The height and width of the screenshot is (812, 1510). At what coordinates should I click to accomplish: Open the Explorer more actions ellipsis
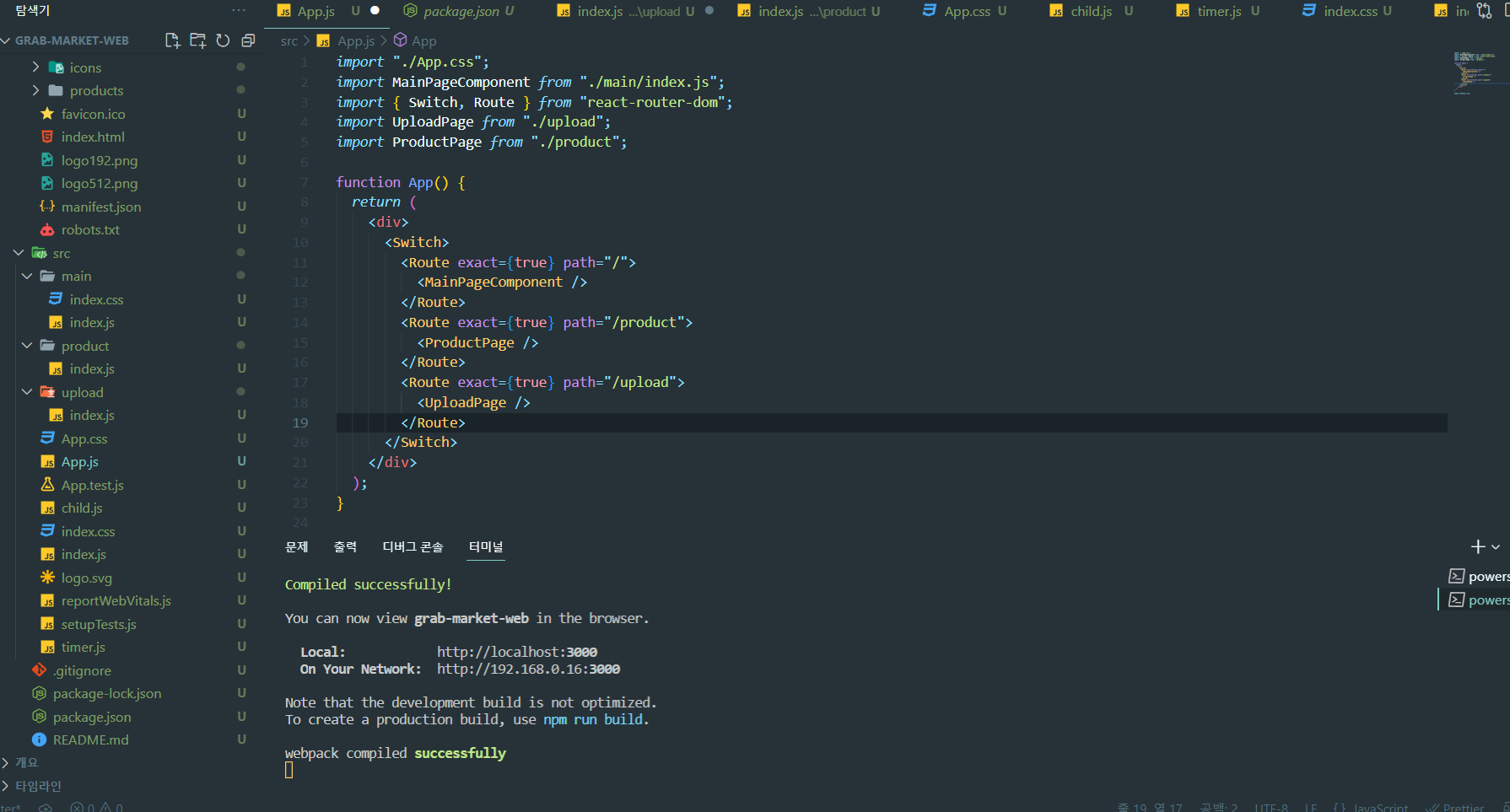(239, 10)
